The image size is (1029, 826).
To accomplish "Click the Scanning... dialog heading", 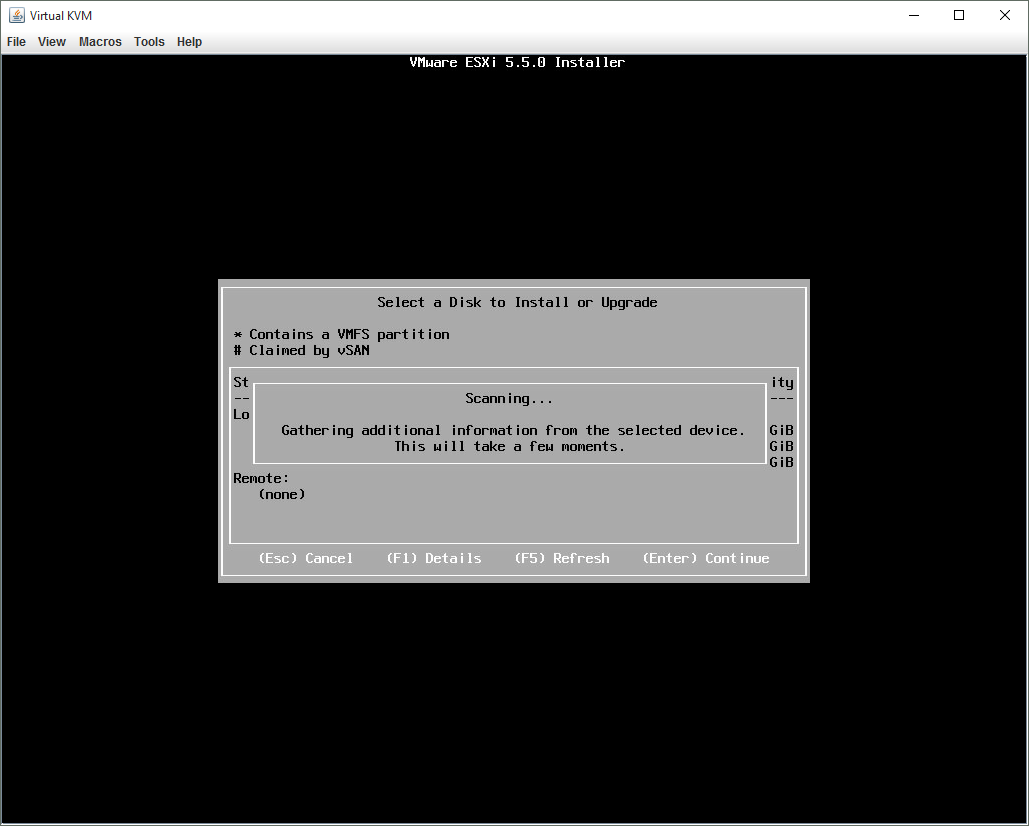I will click(509, 398).
